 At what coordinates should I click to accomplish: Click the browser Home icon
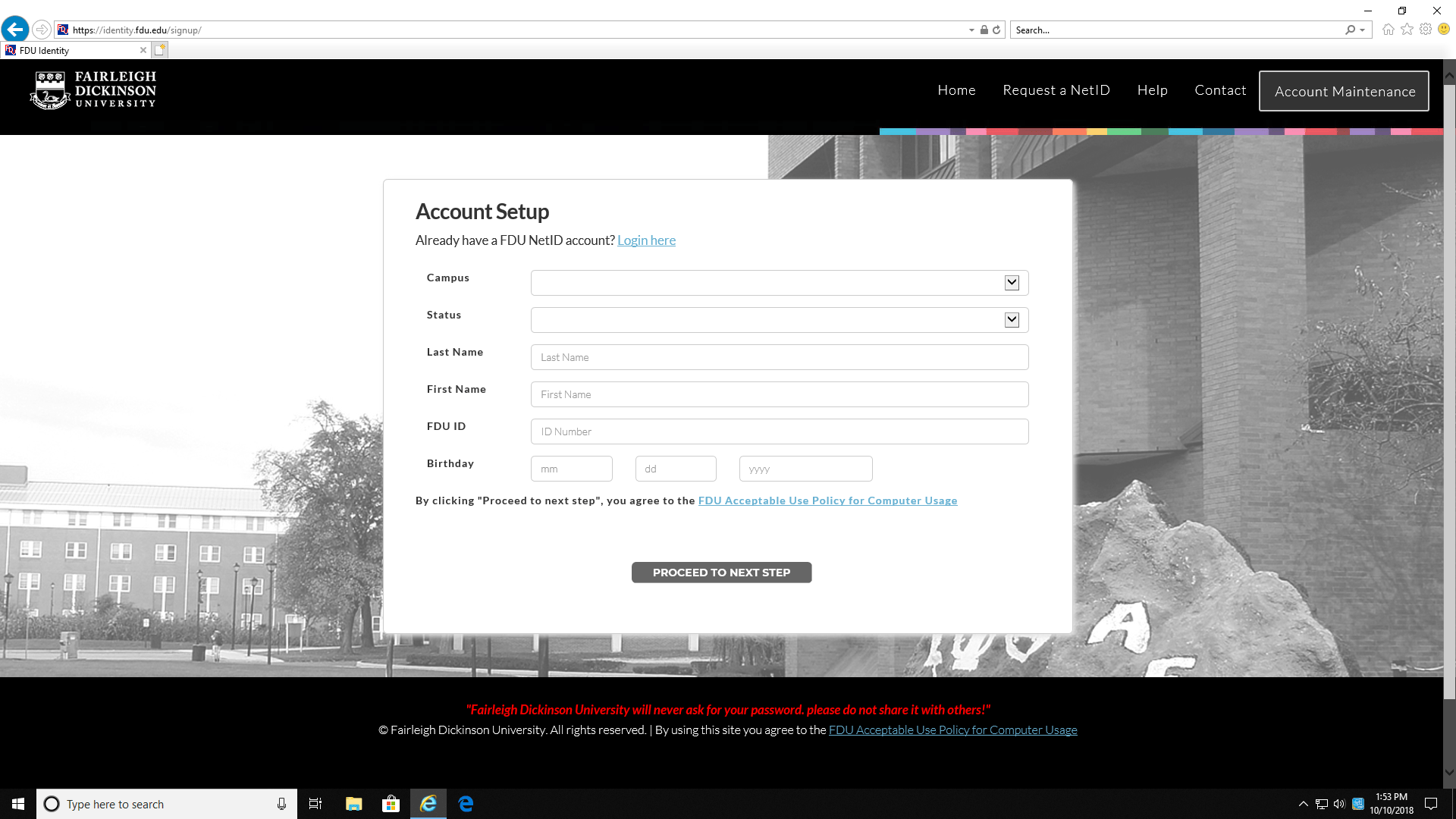click(x=1388, y=30)
